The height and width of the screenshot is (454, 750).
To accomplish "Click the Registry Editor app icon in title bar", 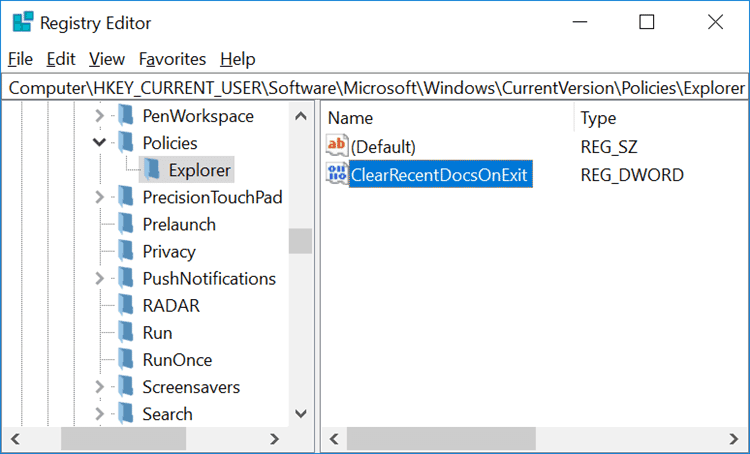I will [21, 23].
